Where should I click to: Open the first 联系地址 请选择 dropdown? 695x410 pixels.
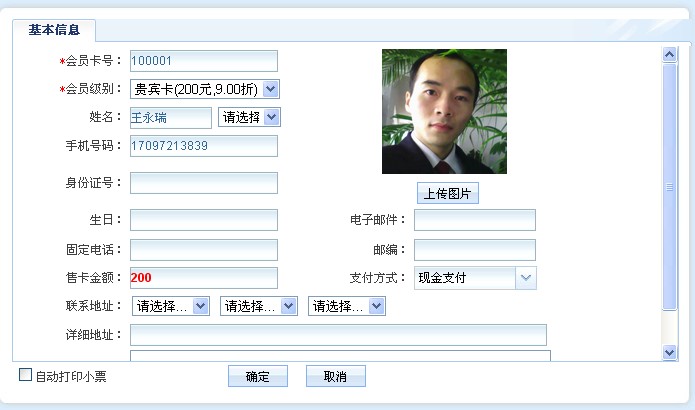[171, 306]
